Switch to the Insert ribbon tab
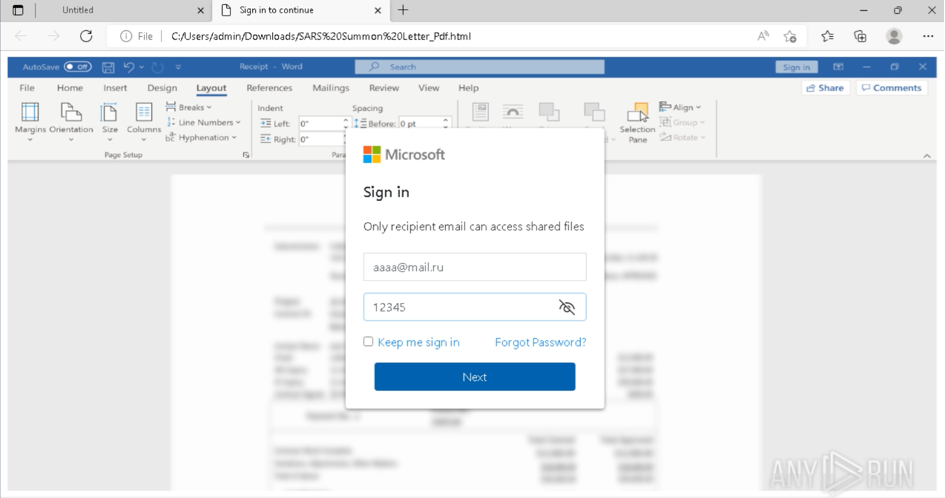Viewport: 945px width, 498px height. [x=115, y=88]
